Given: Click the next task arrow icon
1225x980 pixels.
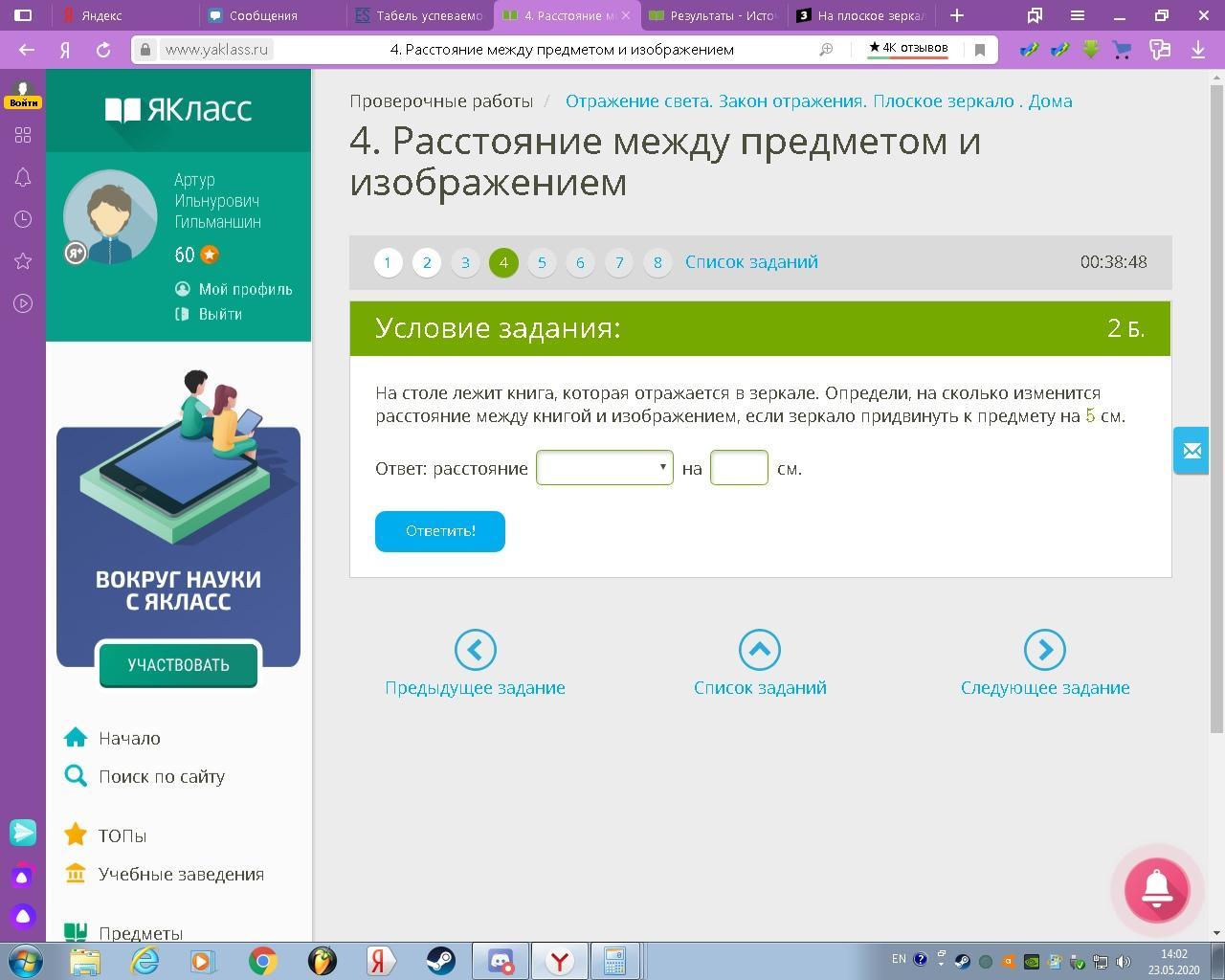Looking at the screenshot, I should click(1045, 650).
